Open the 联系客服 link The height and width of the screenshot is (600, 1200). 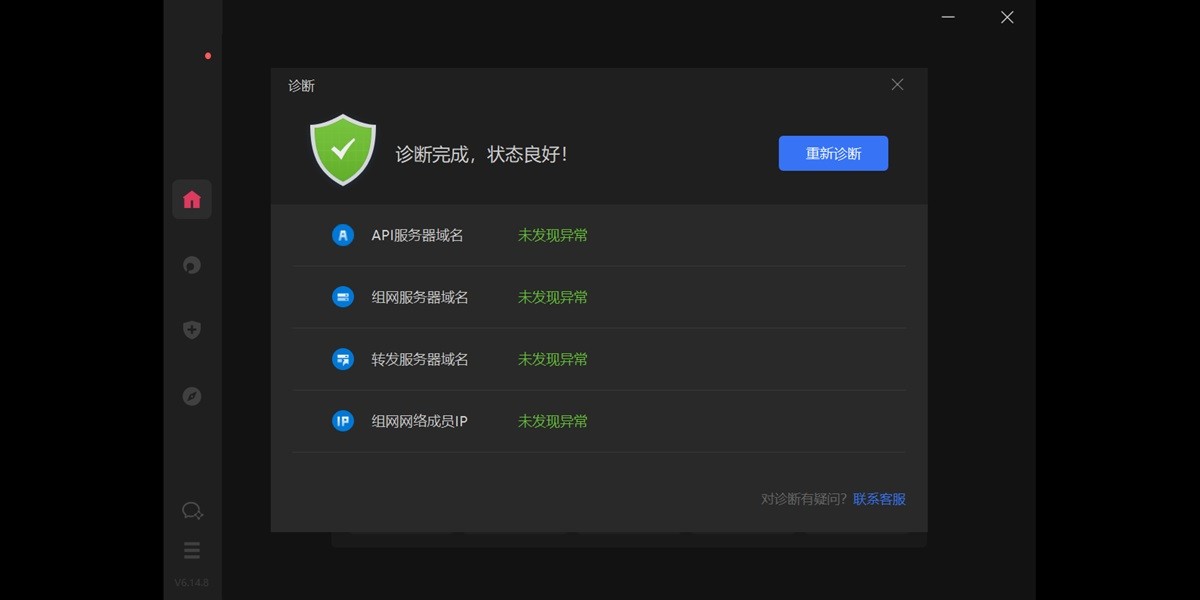click(879, 498)
